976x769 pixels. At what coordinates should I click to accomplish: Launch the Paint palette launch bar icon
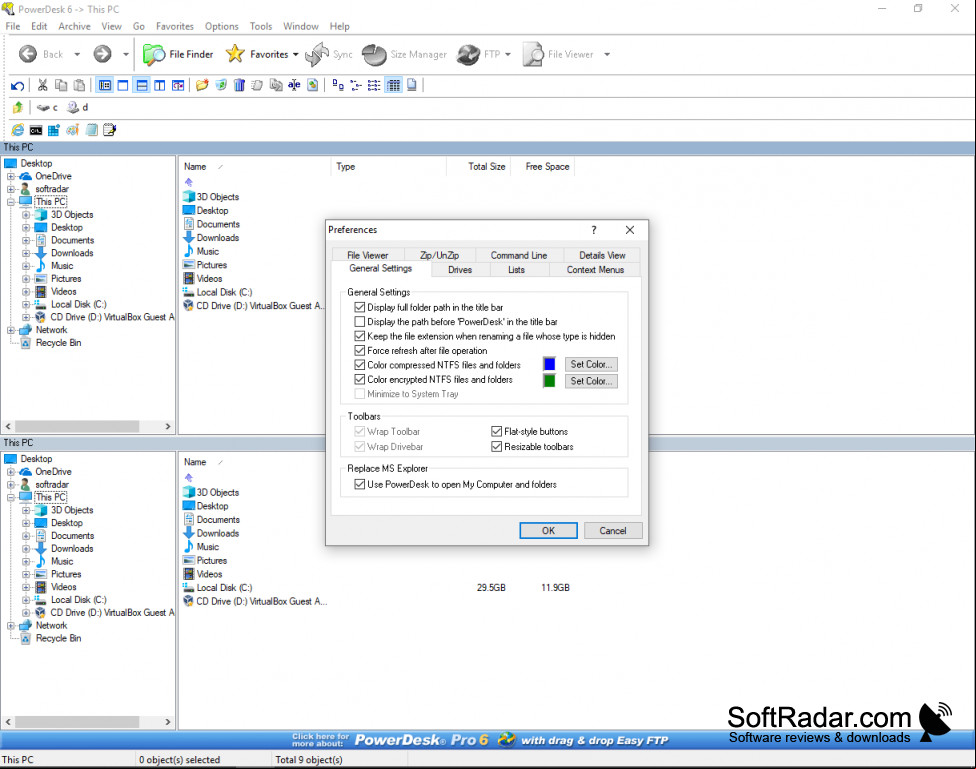[x=73, y=130]
